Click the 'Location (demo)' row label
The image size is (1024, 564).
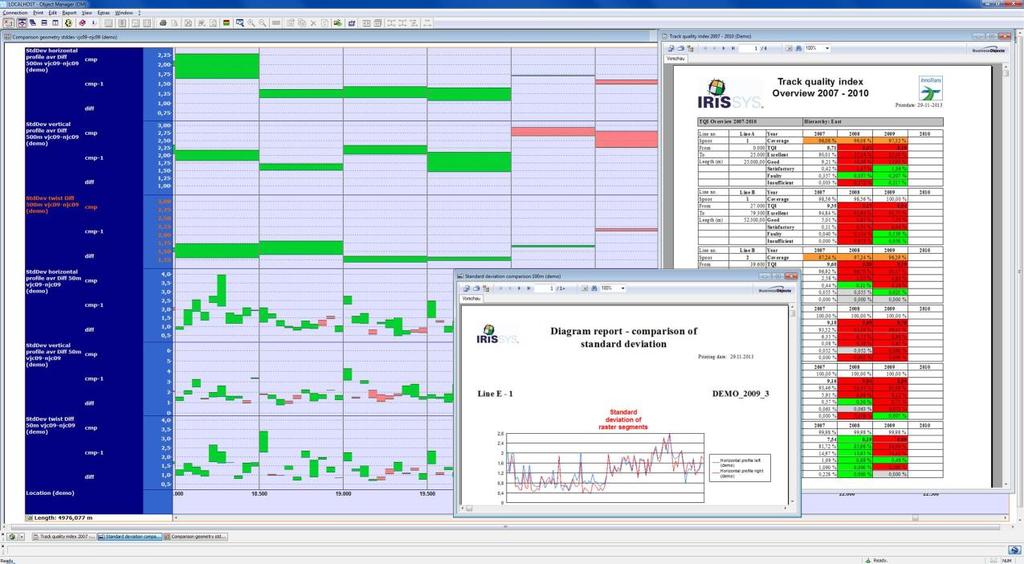pyautogui.click(x=50, y=494)
